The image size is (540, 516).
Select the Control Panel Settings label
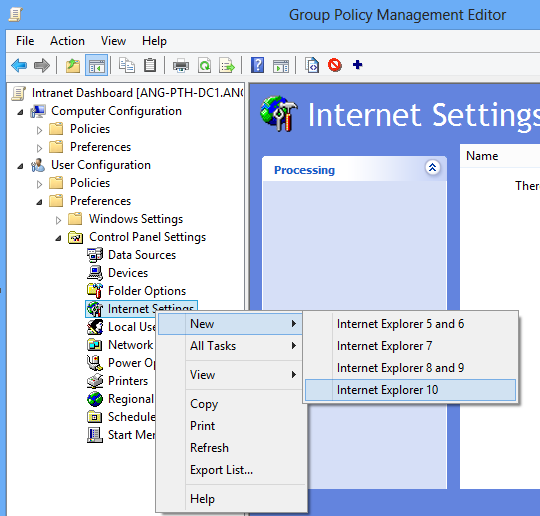pos(147,237)
